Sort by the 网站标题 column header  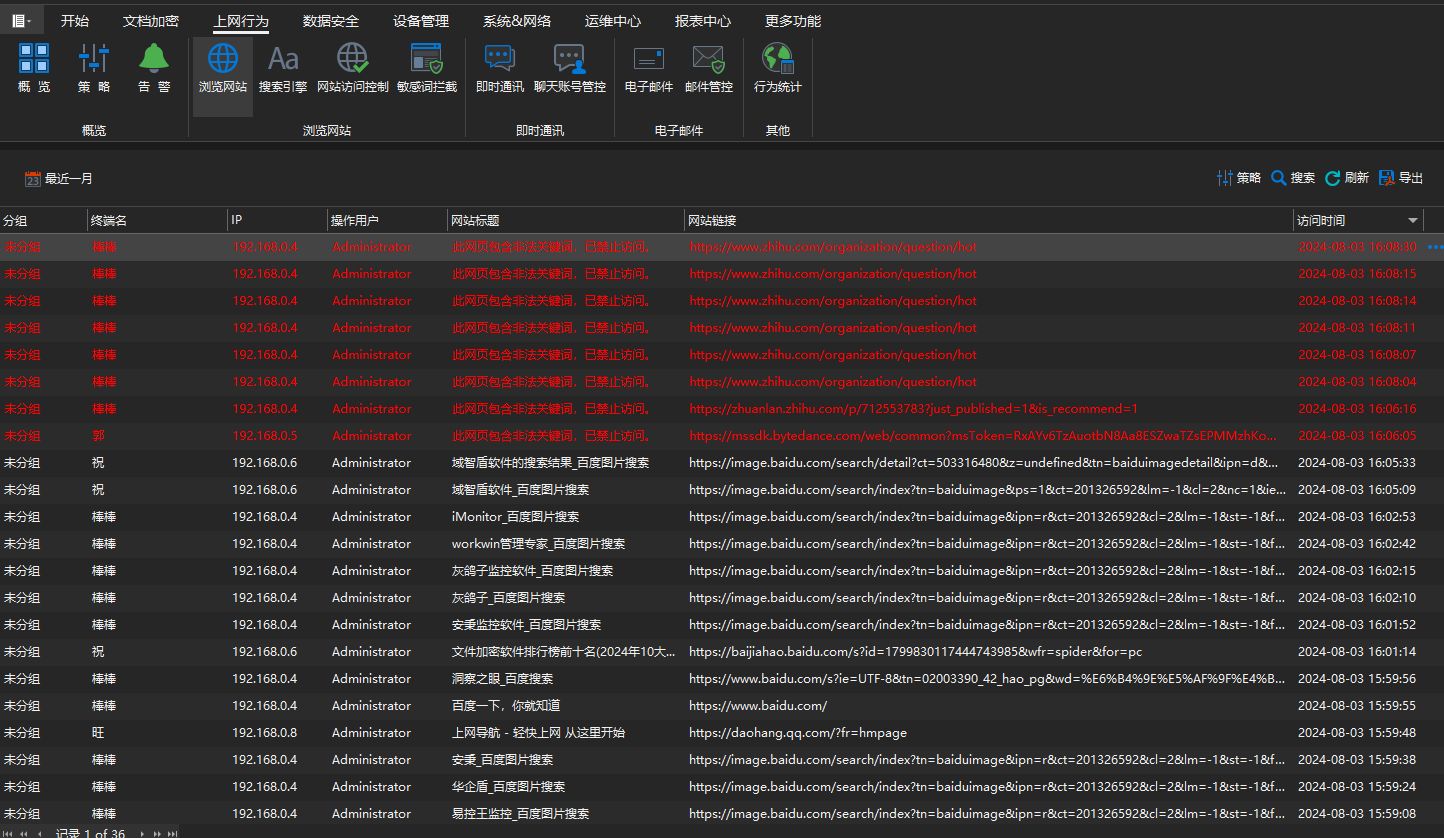pyautogui.click(x=566, y=220)
